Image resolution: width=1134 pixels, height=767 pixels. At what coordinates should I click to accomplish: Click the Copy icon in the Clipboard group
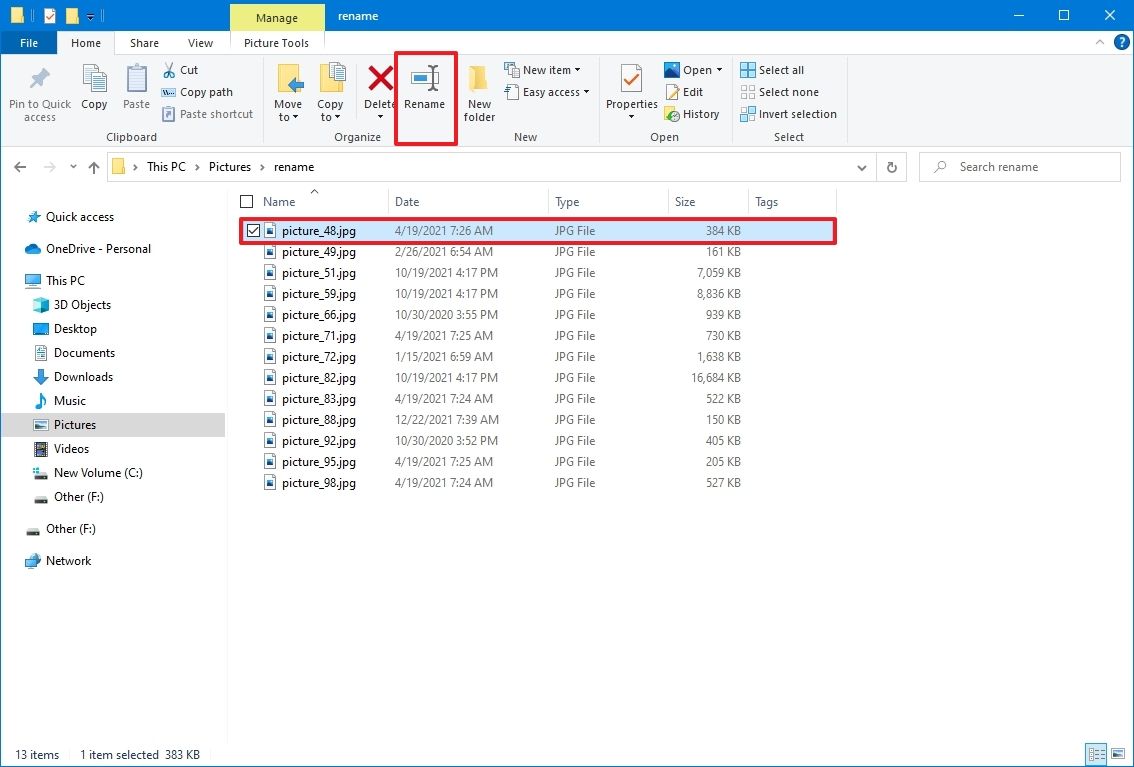point(94,88)
